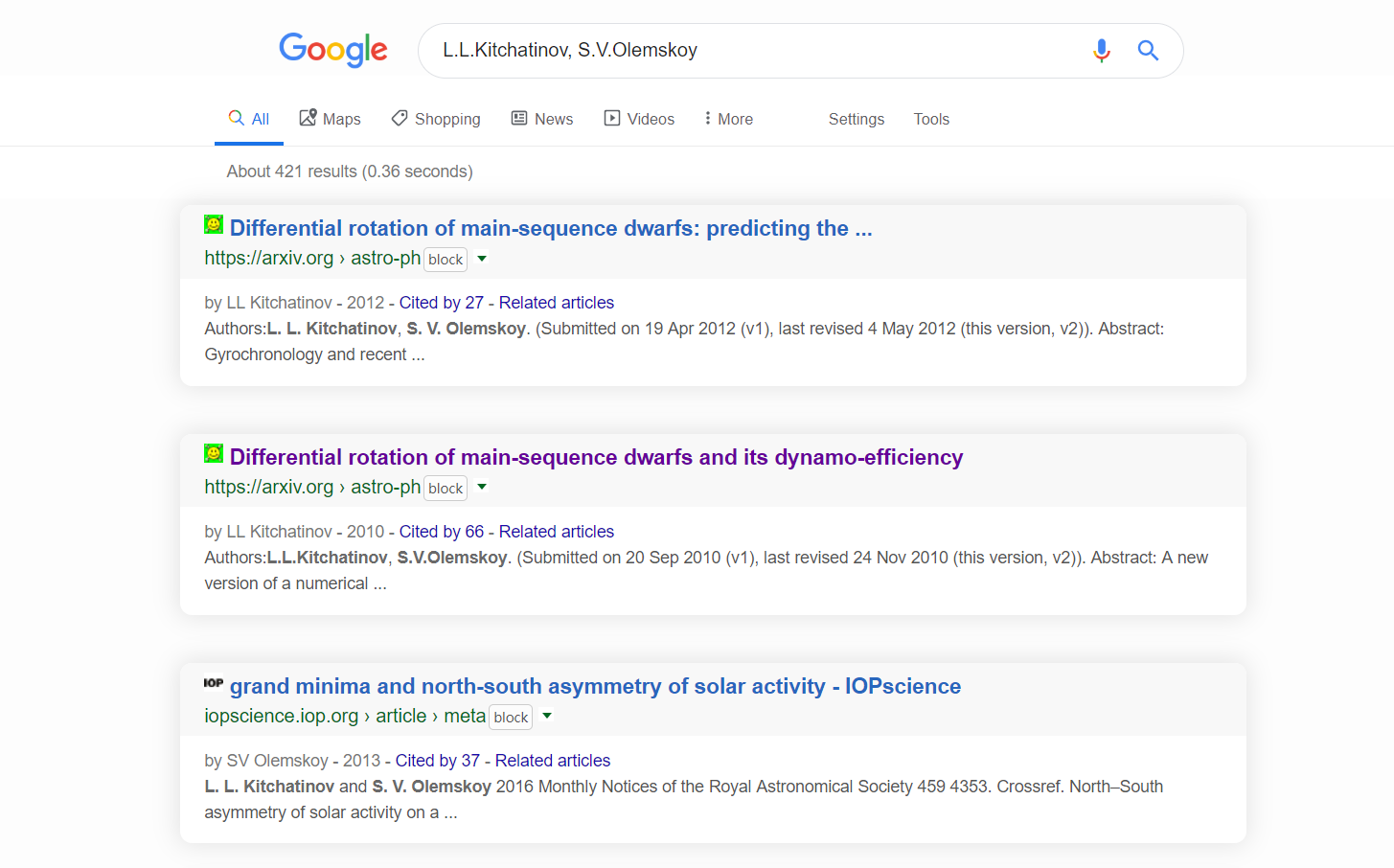Click block button on first arxiv result
Screen dimensions: 1394x868
tap(446, 260)
